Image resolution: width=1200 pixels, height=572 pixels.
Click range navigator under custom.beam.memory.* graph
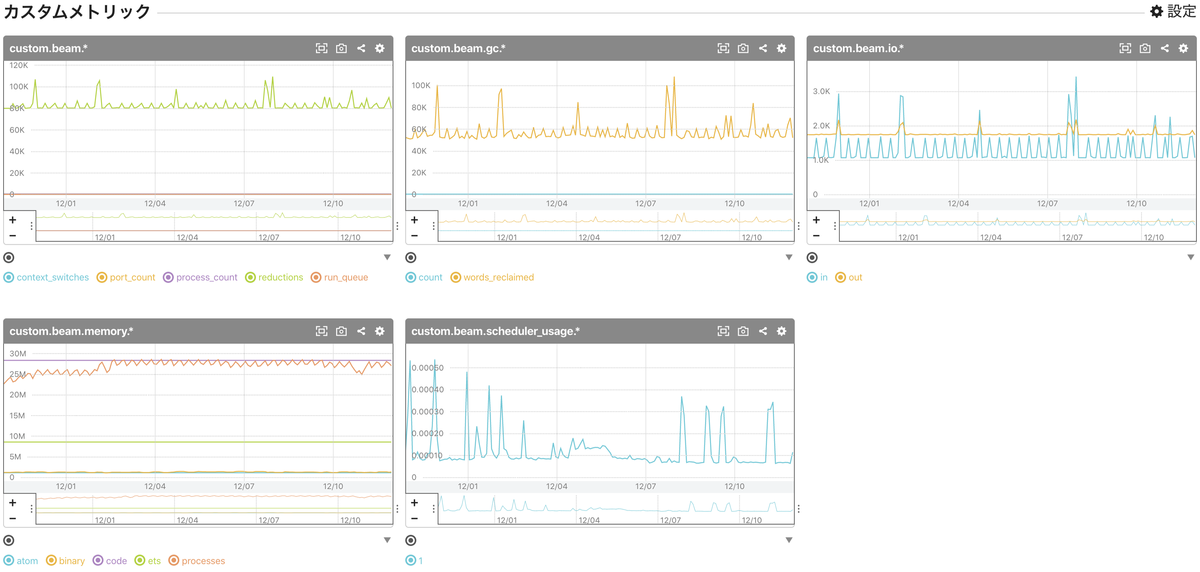pyautogui.click(x=214, y=509)
